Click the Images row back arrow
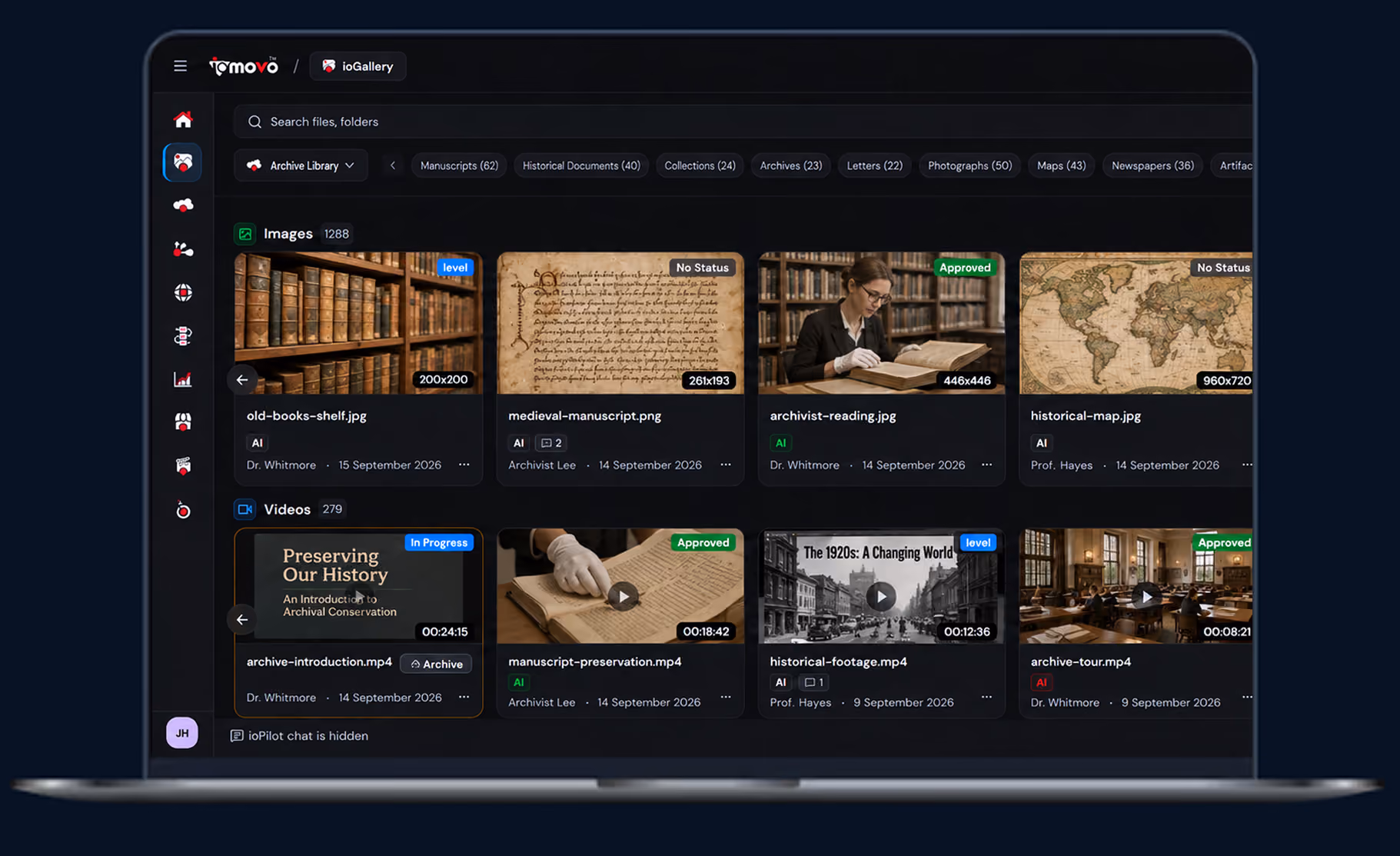Screen dimensions: 1400x856 click(x=242, y=380)
